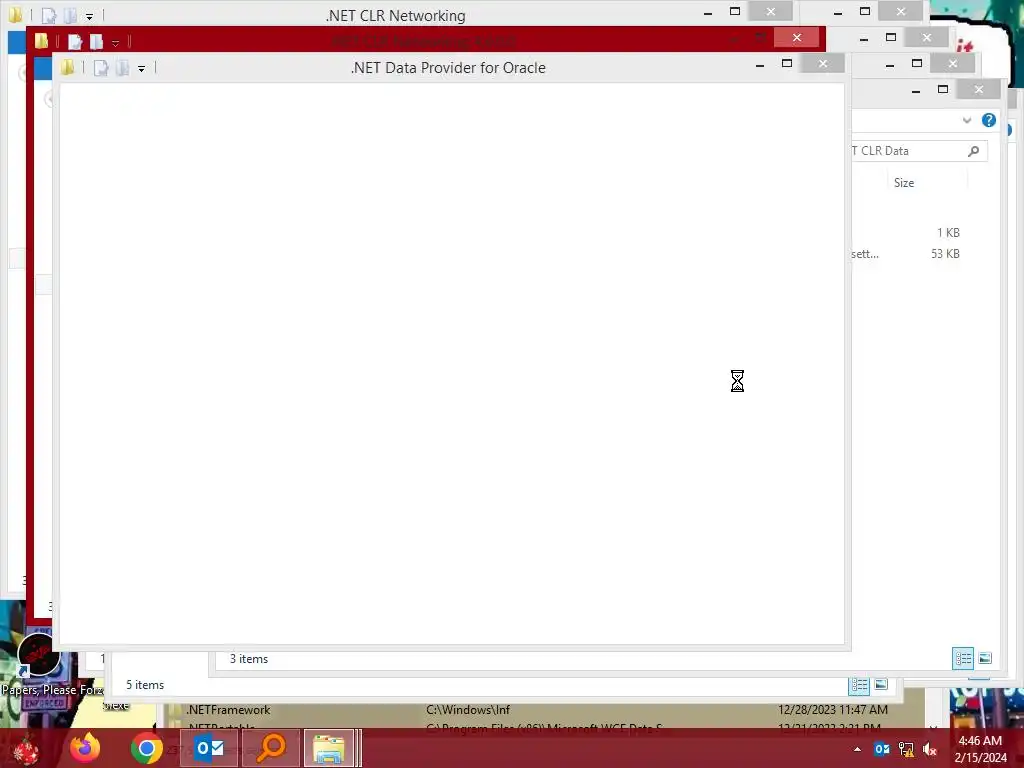
Task: Maximize the .NET Data Provider for Oracle window
Action: [x=787, y=63]
